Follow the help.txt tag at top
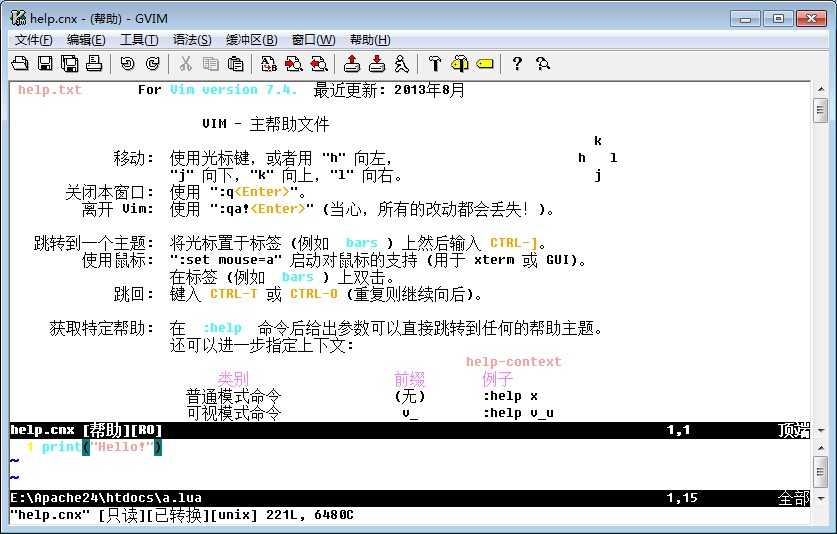 tap(50, 90)
